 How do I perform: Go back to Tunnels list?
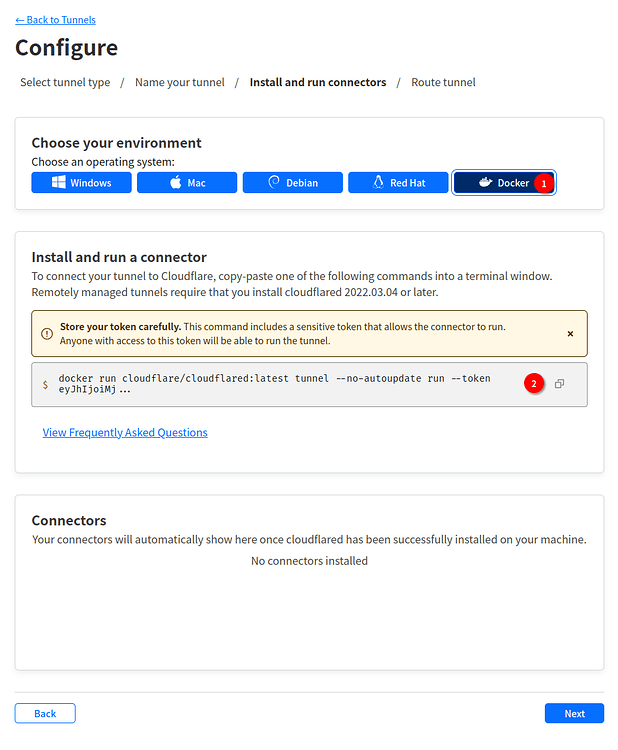coord(55,20)
